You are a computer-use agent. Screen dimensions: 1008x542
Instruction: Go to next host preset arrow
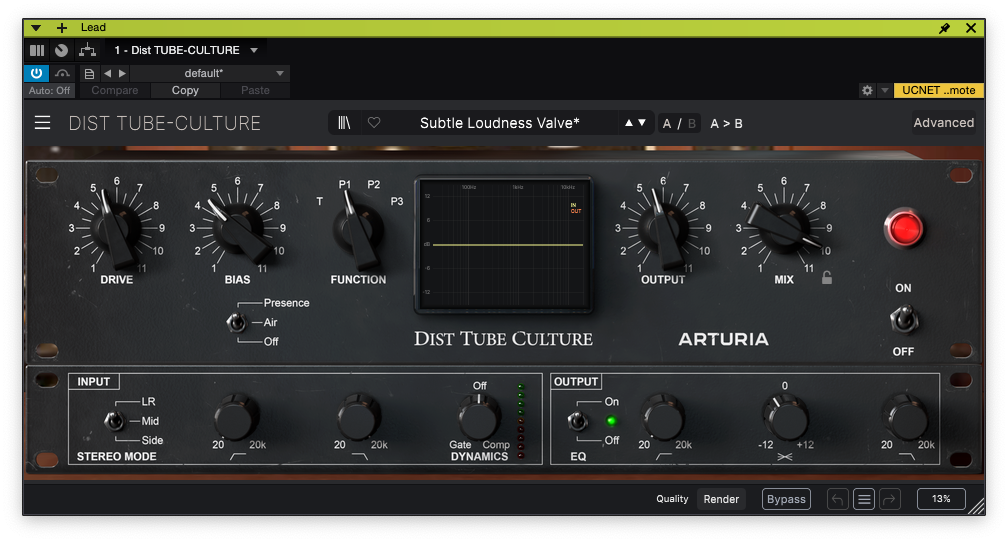point(122,73)
